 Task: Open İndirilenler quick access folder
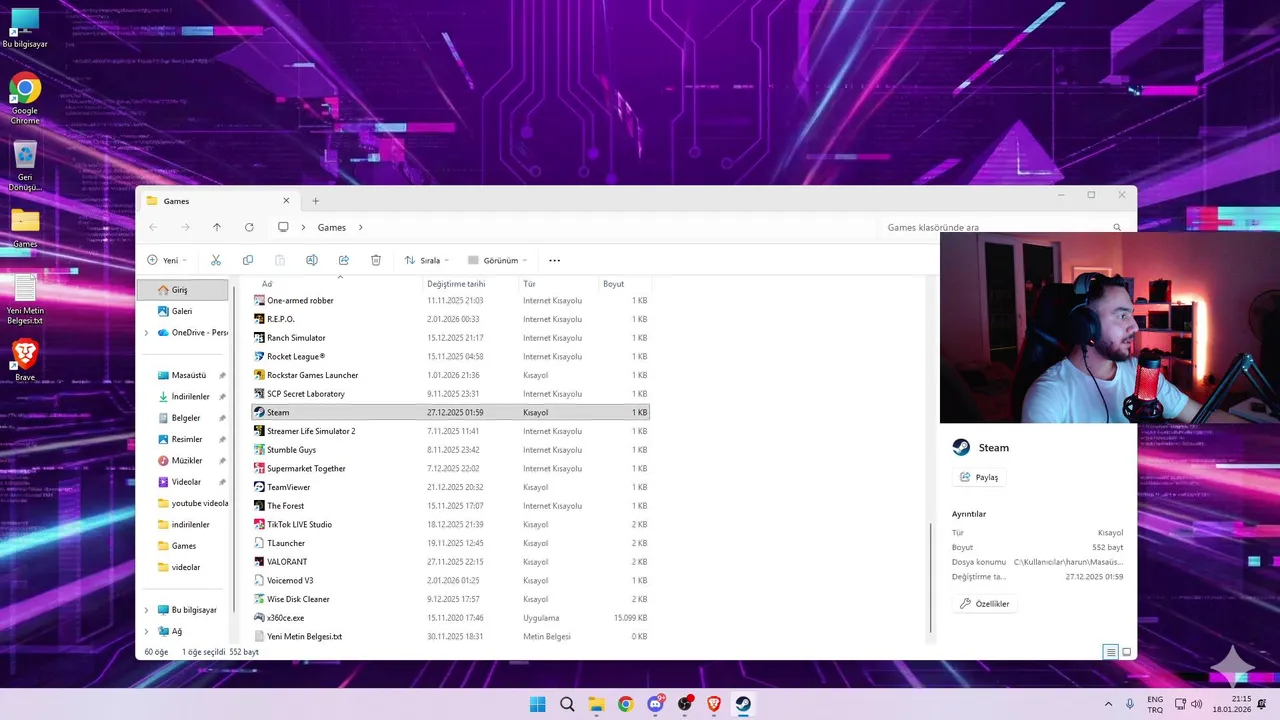tap(190, 397)
